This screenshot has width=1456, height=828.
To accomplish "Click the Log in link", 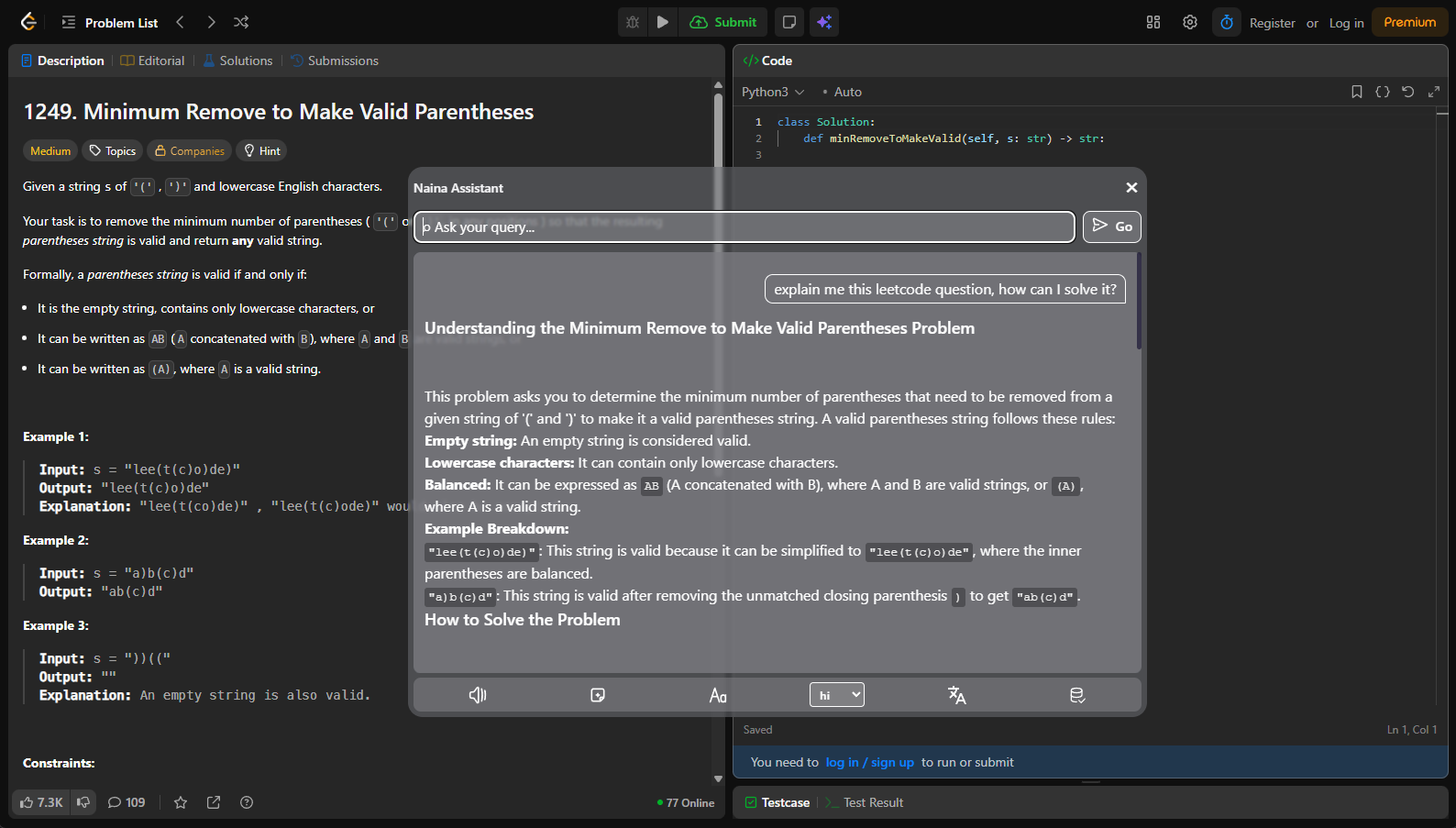I will (x=1346, y=23).
